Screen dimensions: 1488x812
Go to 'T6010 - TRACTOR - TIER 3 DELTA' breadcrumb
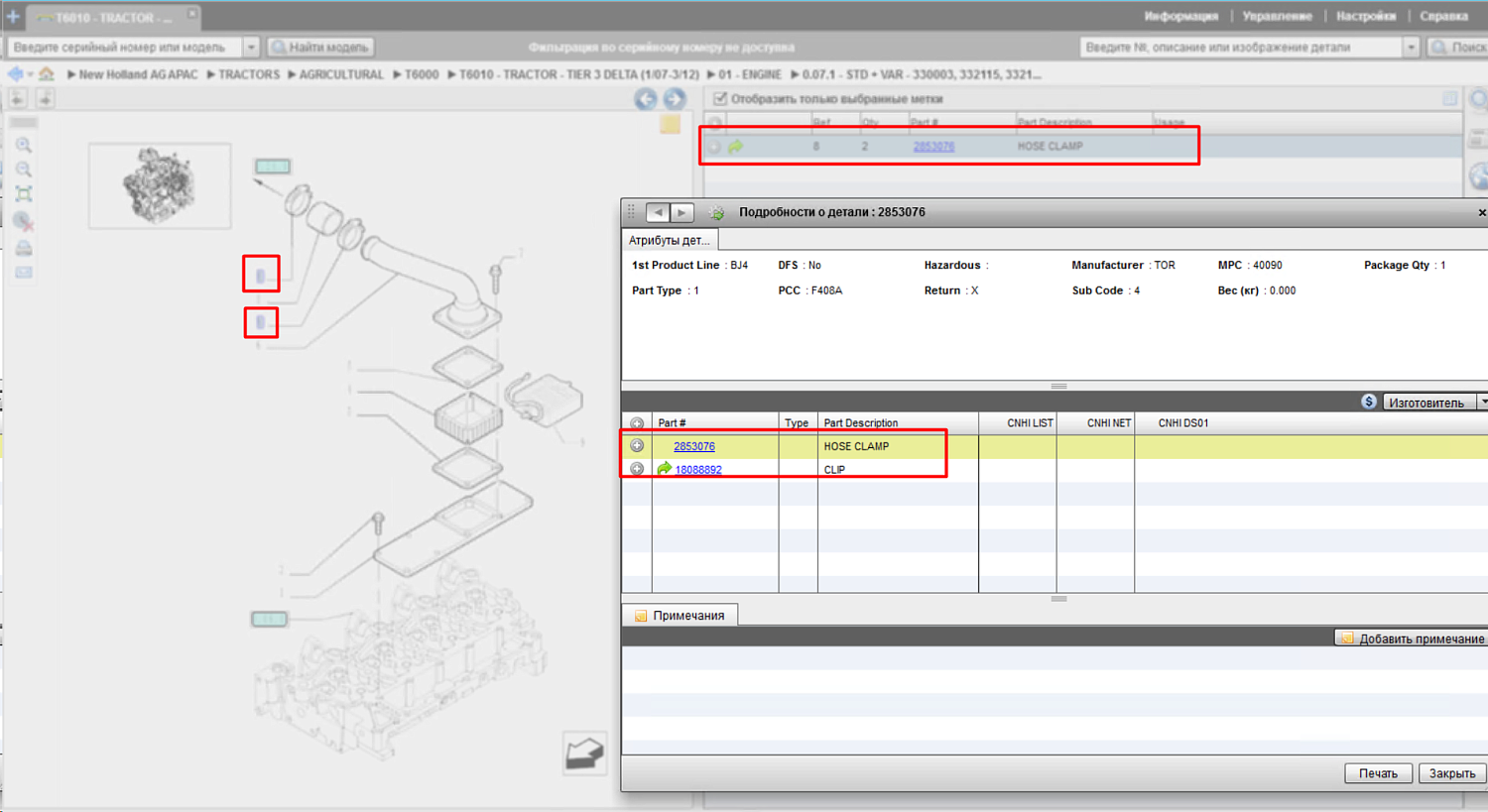tap(579, 74)
